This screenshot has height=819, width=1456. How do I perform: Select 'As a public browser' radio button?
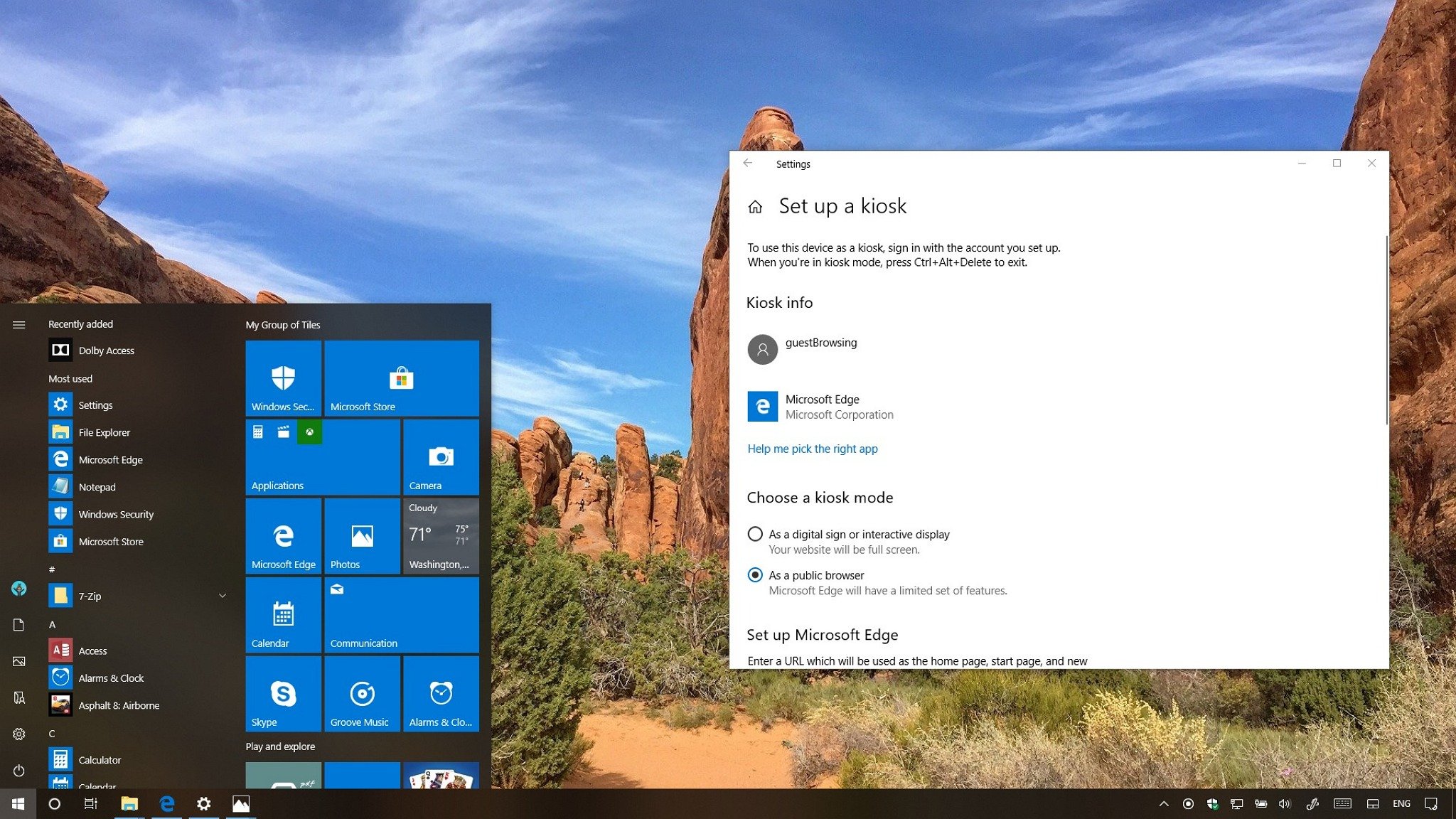pos(754,575)
